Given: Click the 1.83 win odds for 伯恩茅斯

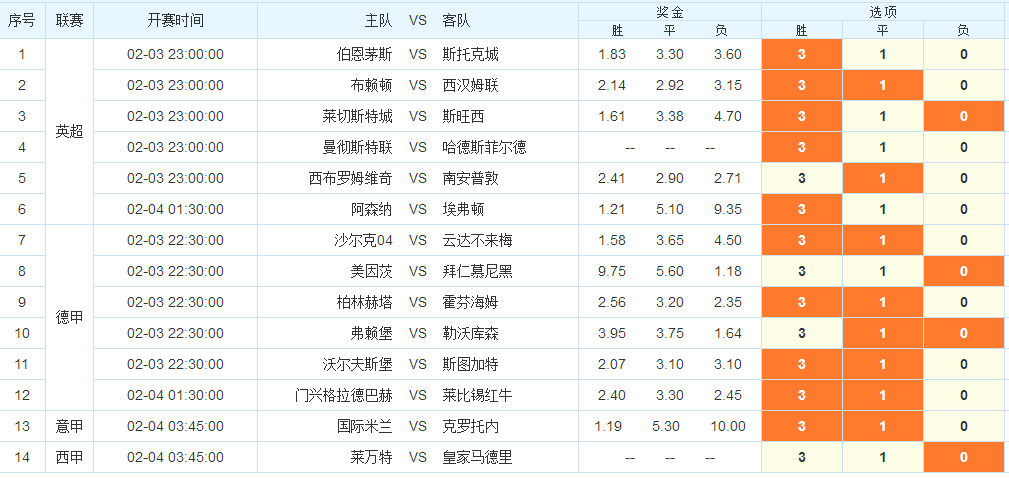Looking at the screenshot, I should tap(612, 54).
